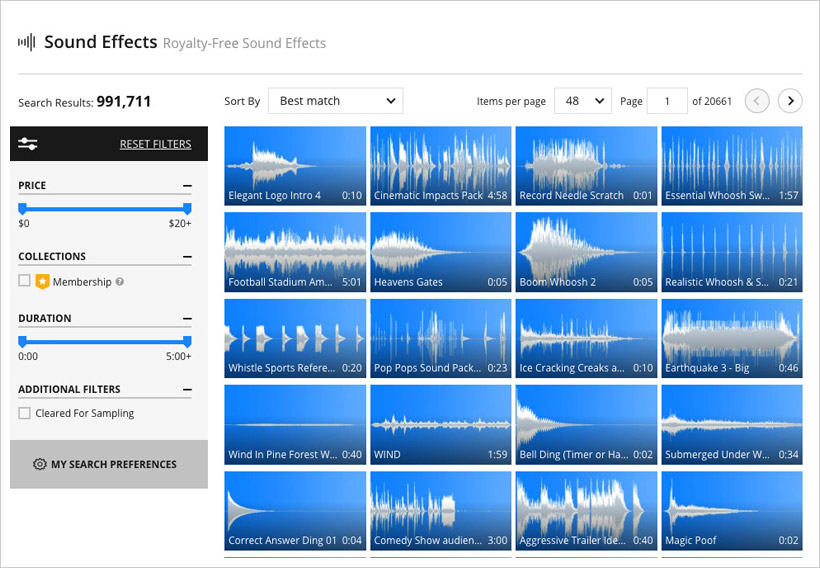Click the Membership help question mark icon
This screenshot has height=568, width=820.
click(120, 282)
